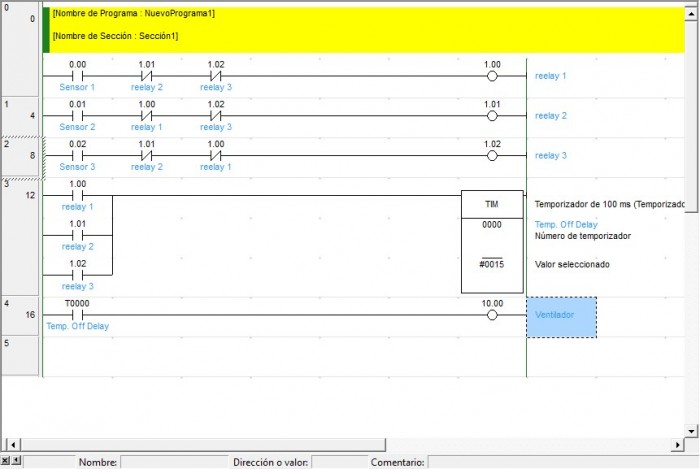Click the Valor seleccionado label

572,264
